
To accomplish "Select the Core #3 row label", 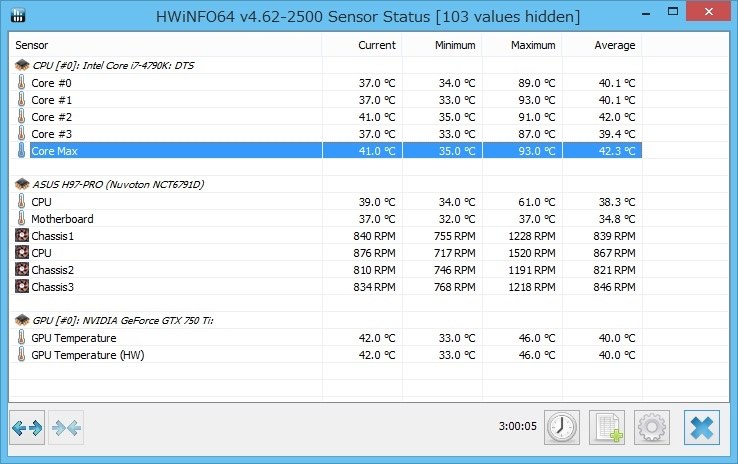I will (51, 134).
